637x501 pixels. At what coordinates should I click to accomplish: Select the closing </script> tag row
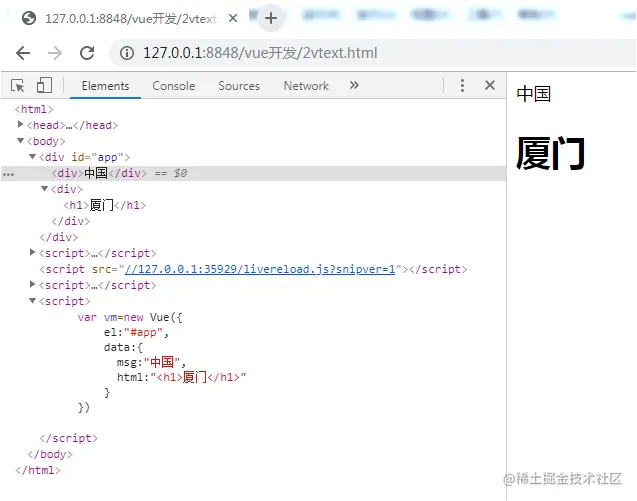click(69, 438)
